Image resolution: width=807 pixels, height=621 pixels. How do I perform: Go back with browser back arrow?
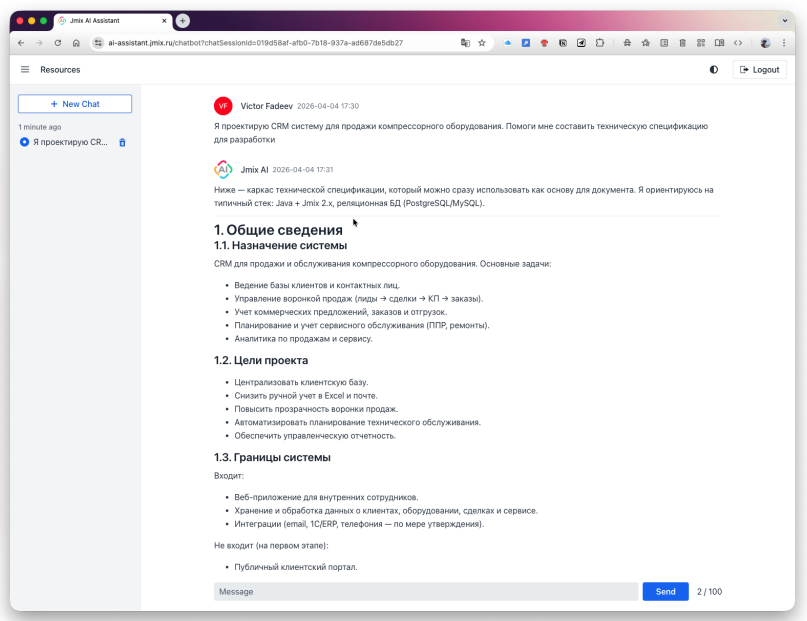click(21, 43)
